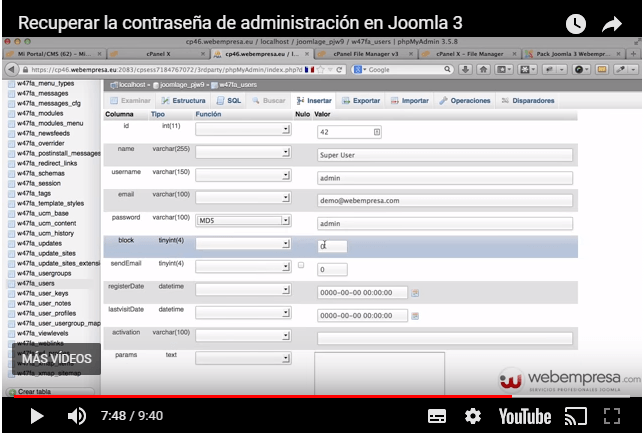The image size is (644, 433).
Task: Open calendar icon beside lastvisitDate value
Action: point(415,316)
